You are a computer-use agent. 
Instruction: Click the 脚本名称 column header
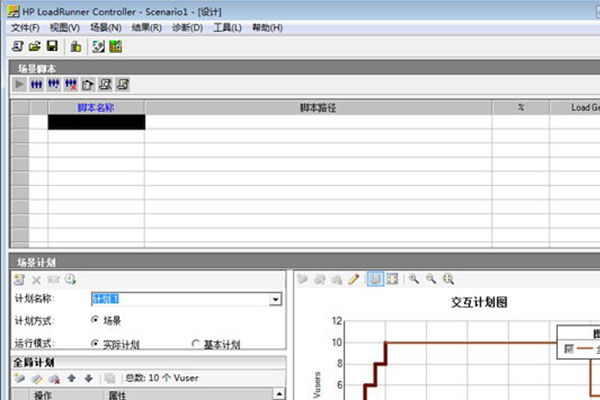(96, 108)
